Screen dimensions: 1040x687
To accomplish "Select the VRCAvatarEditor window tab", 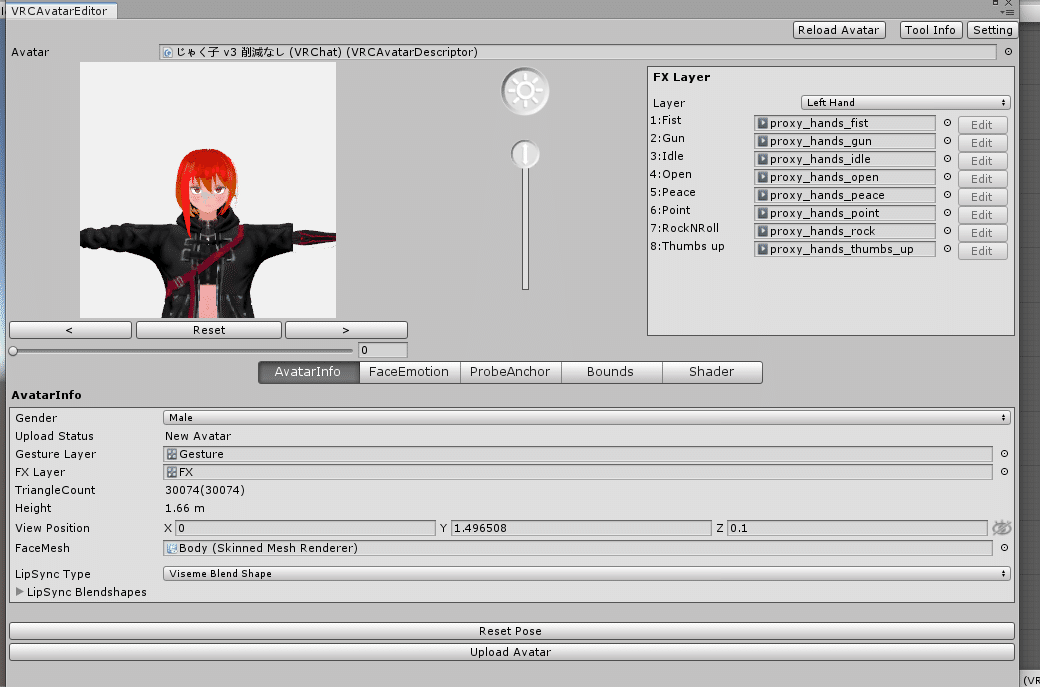I will [x=60, y=11].
